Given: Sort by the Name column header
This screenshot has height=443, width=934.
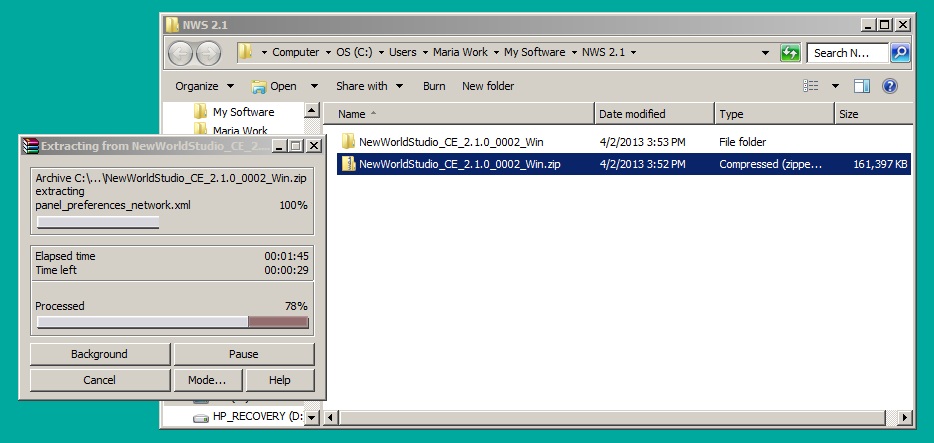Looking at the screenshot, I should (458, 114).
